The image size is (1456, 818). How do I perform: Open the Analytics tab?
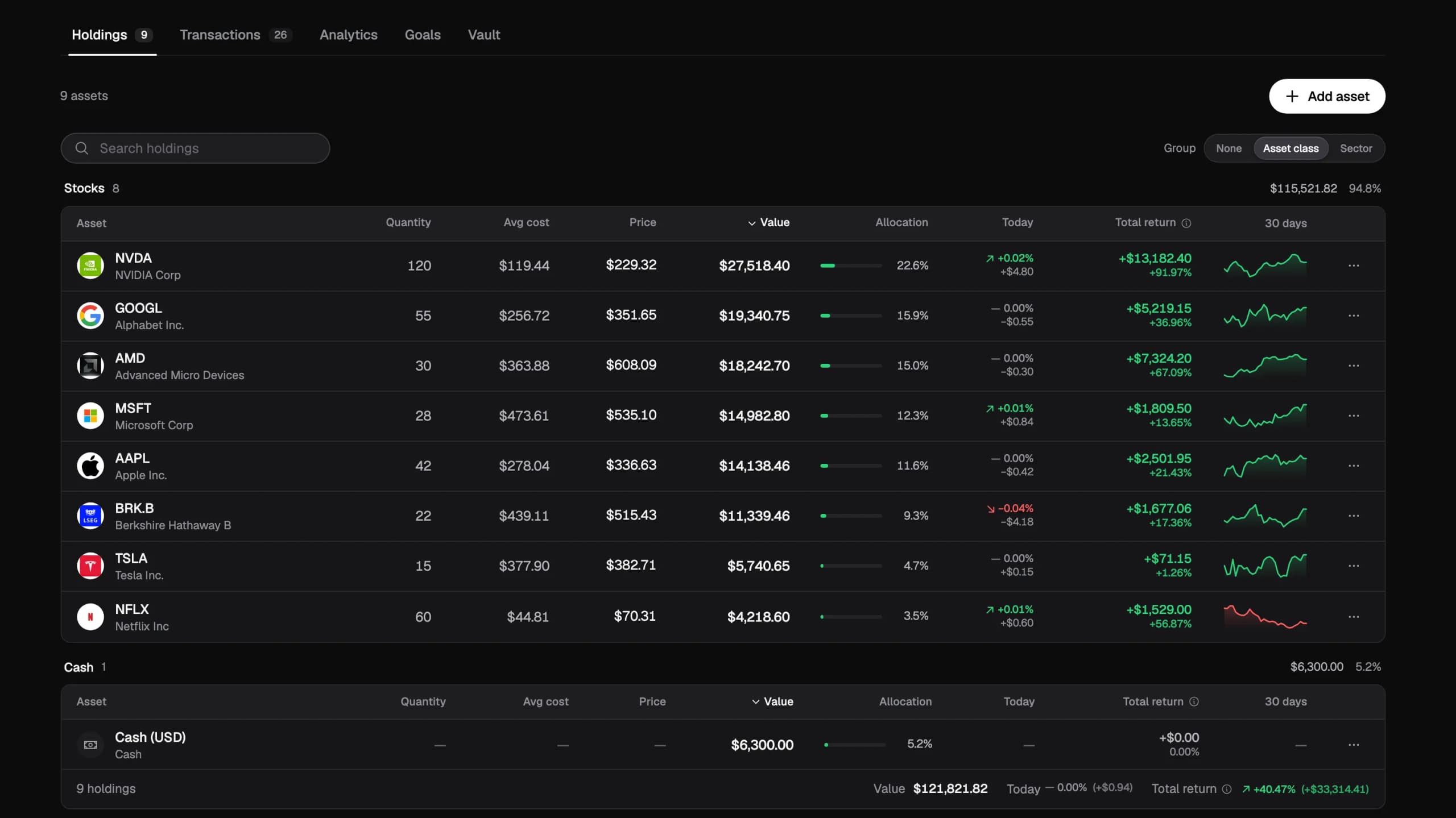coord(349,35)
